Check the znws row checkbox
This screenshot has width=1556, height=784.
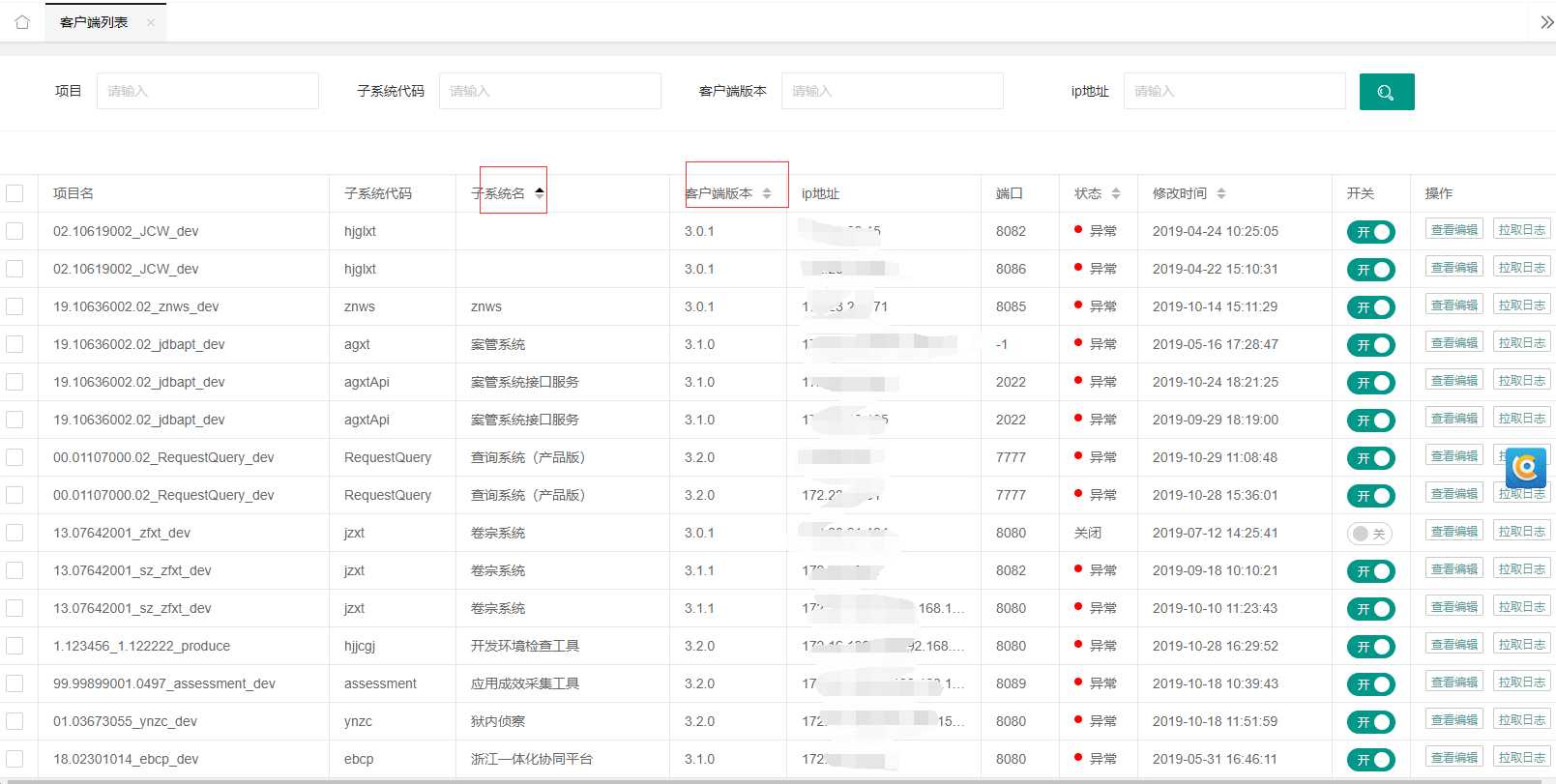(15, 306)
